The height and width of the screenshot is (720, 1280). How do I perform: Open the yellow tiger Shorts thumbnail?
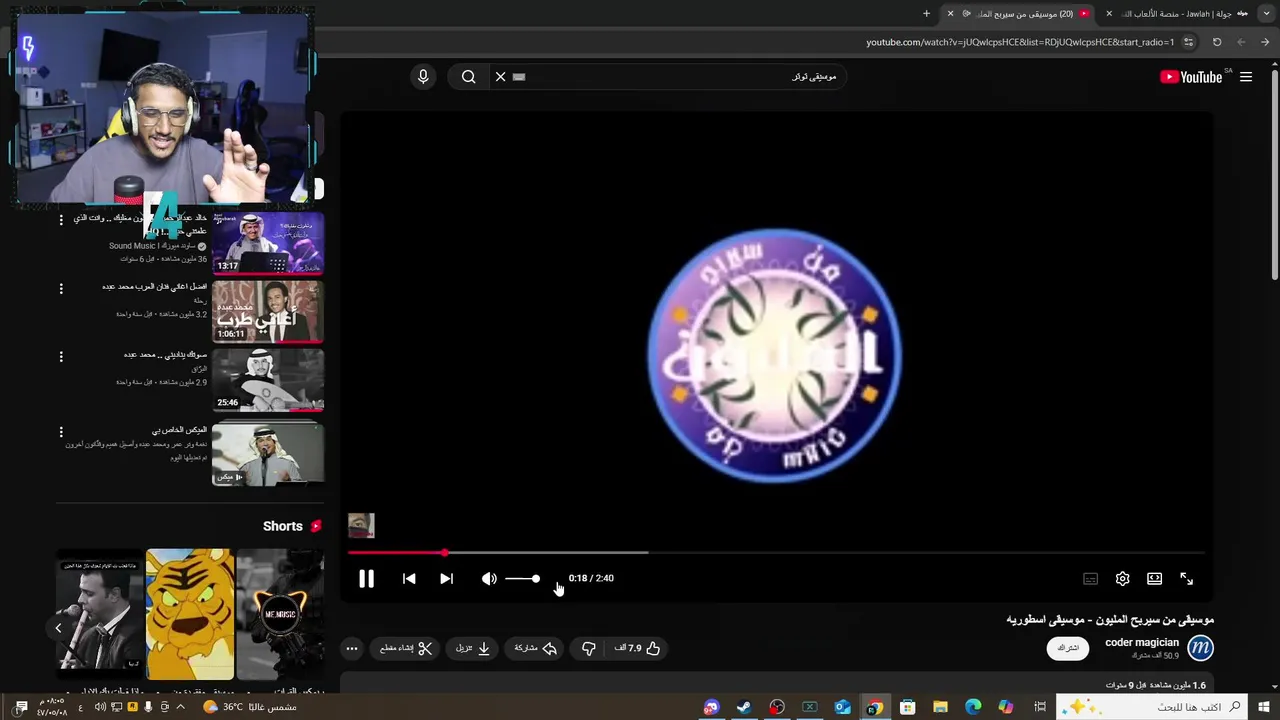tap(190, 614)
